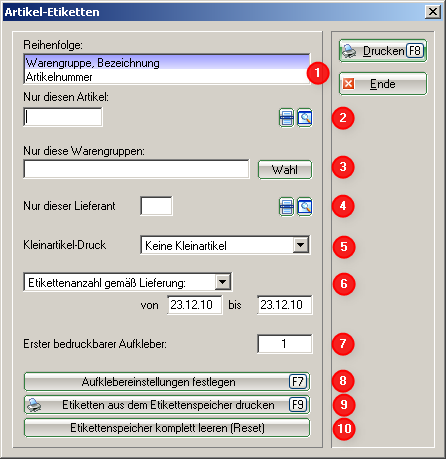This screenshot has width=446, height=459.
Task: Click Keine Kleinartikel combo box
Action: coord(225,245)
